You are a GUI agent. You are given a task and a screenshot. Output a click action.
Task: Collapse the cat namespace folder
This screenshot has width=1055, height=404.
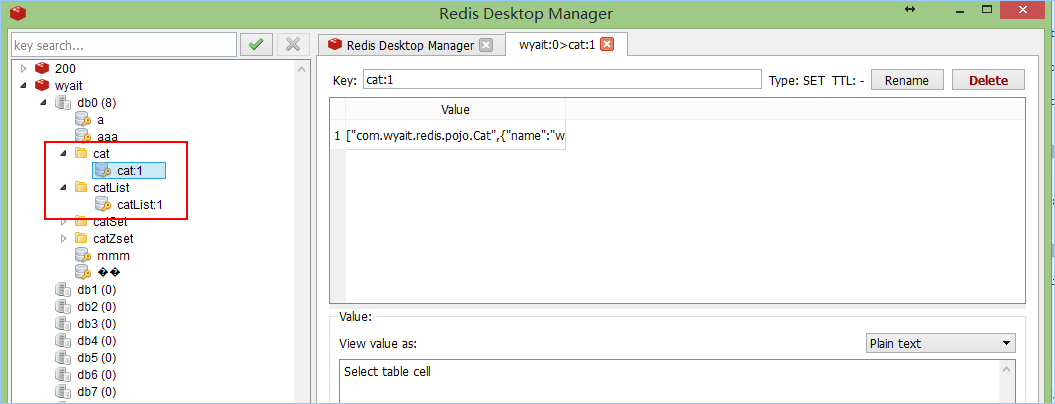[x=63, y=154]
